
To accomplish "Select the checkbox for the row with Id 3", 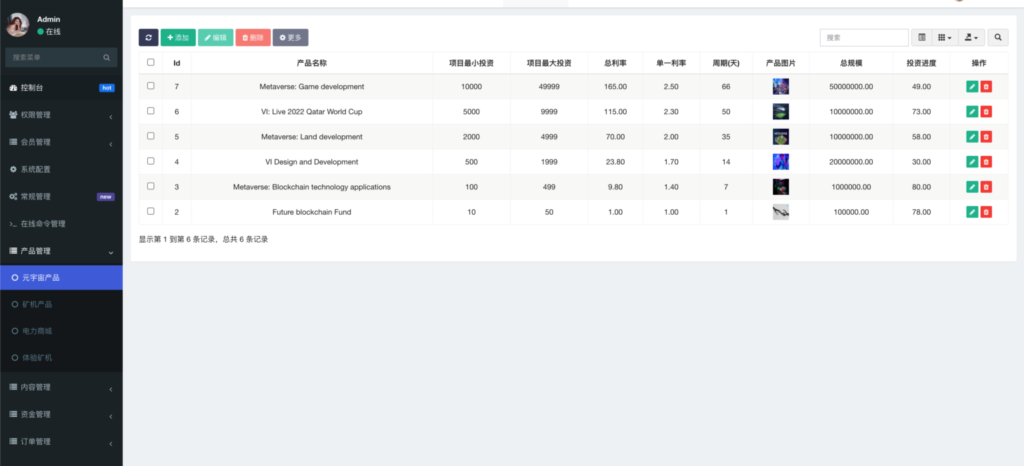I will click(151, 186).
